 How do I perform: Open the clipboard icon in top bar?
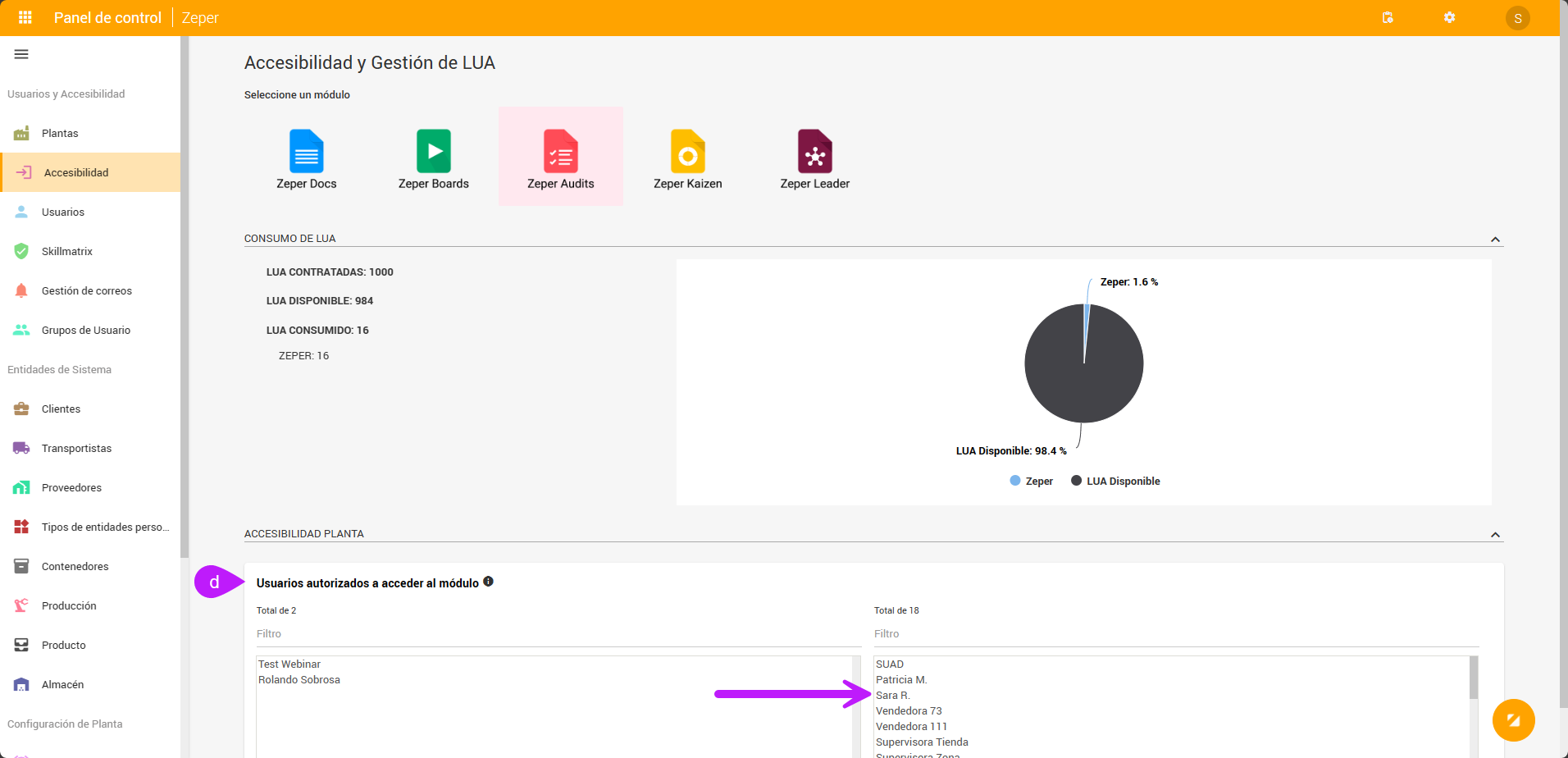1388,17
